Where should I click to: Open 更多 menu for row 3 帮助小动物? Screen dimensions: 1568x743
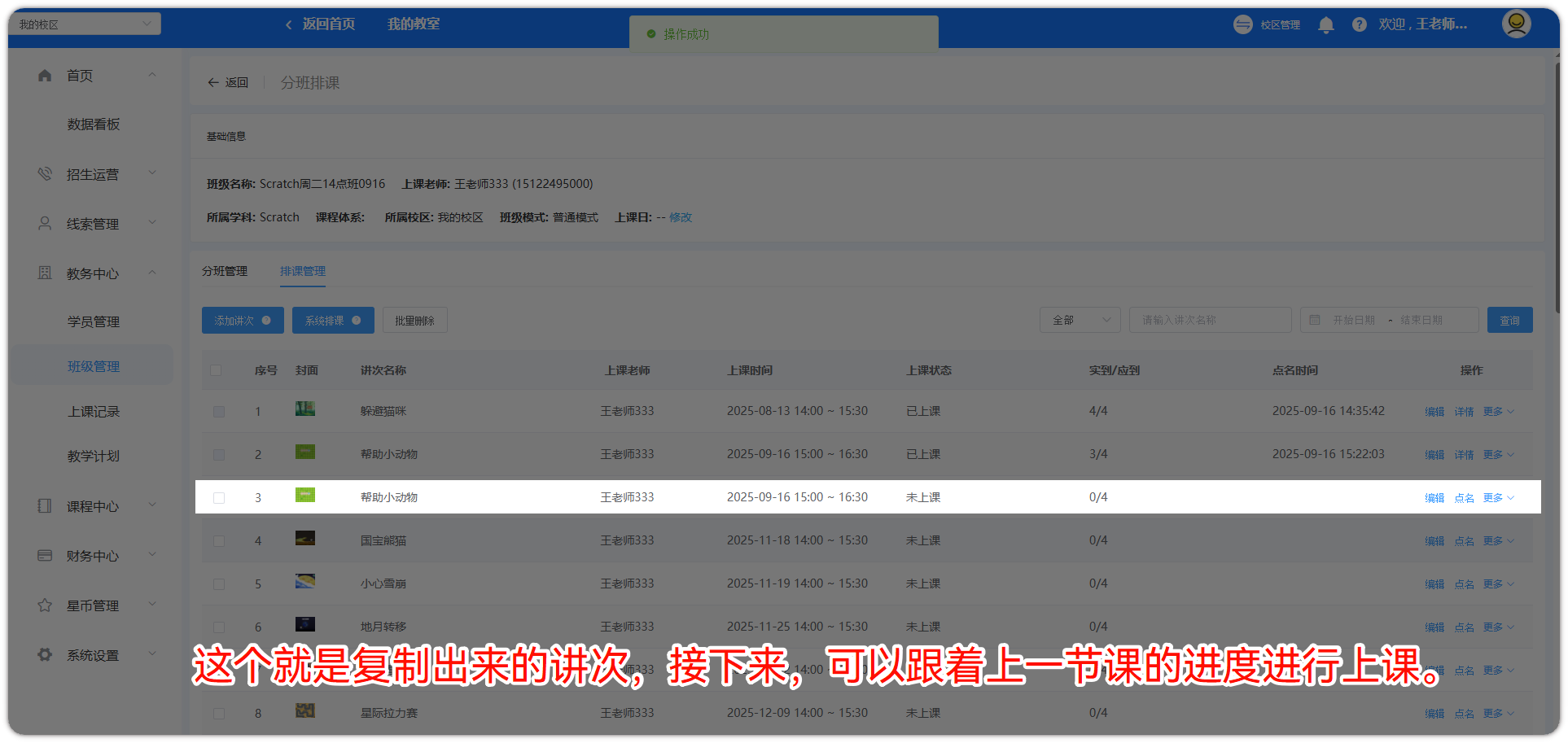coord(1498,498)
